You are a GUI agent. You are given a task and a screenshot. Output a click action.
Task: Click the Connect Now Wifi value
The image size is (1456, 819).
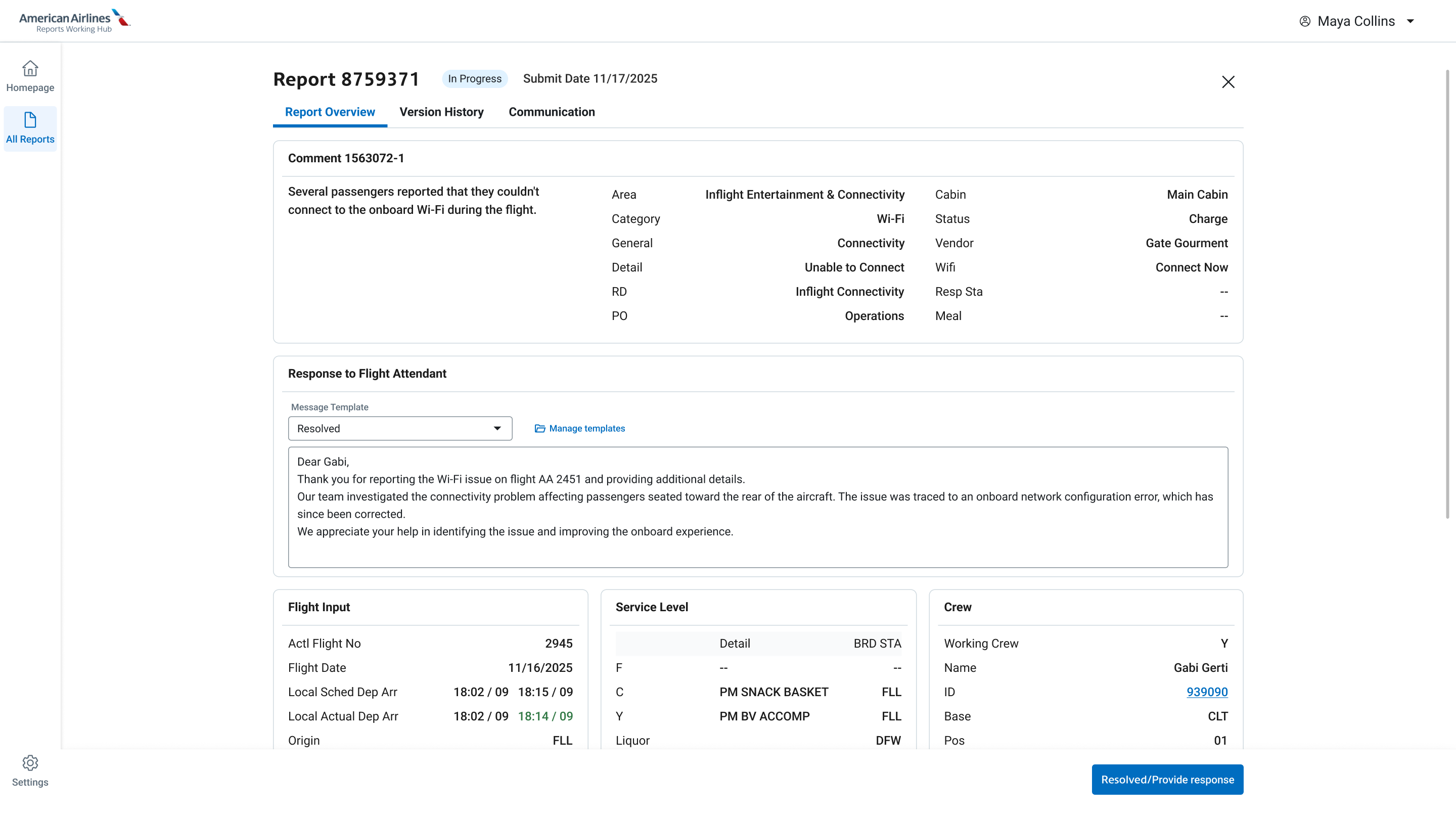pyautogui.click(x=1192, y=267)
